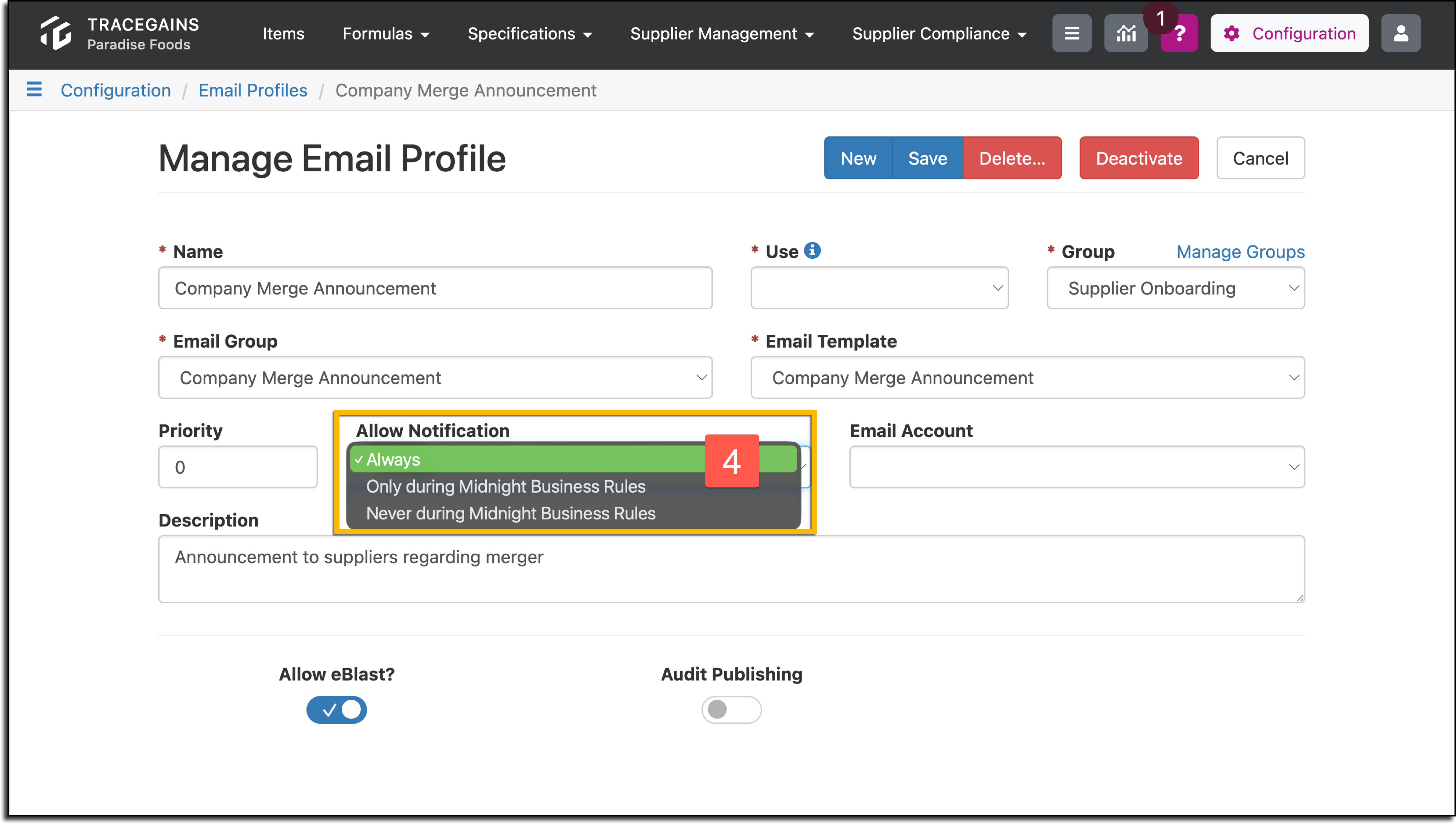Turn off the Allow eBlast toggle
The width and height of the screenshot is (1456, 824).
[337, 709]
